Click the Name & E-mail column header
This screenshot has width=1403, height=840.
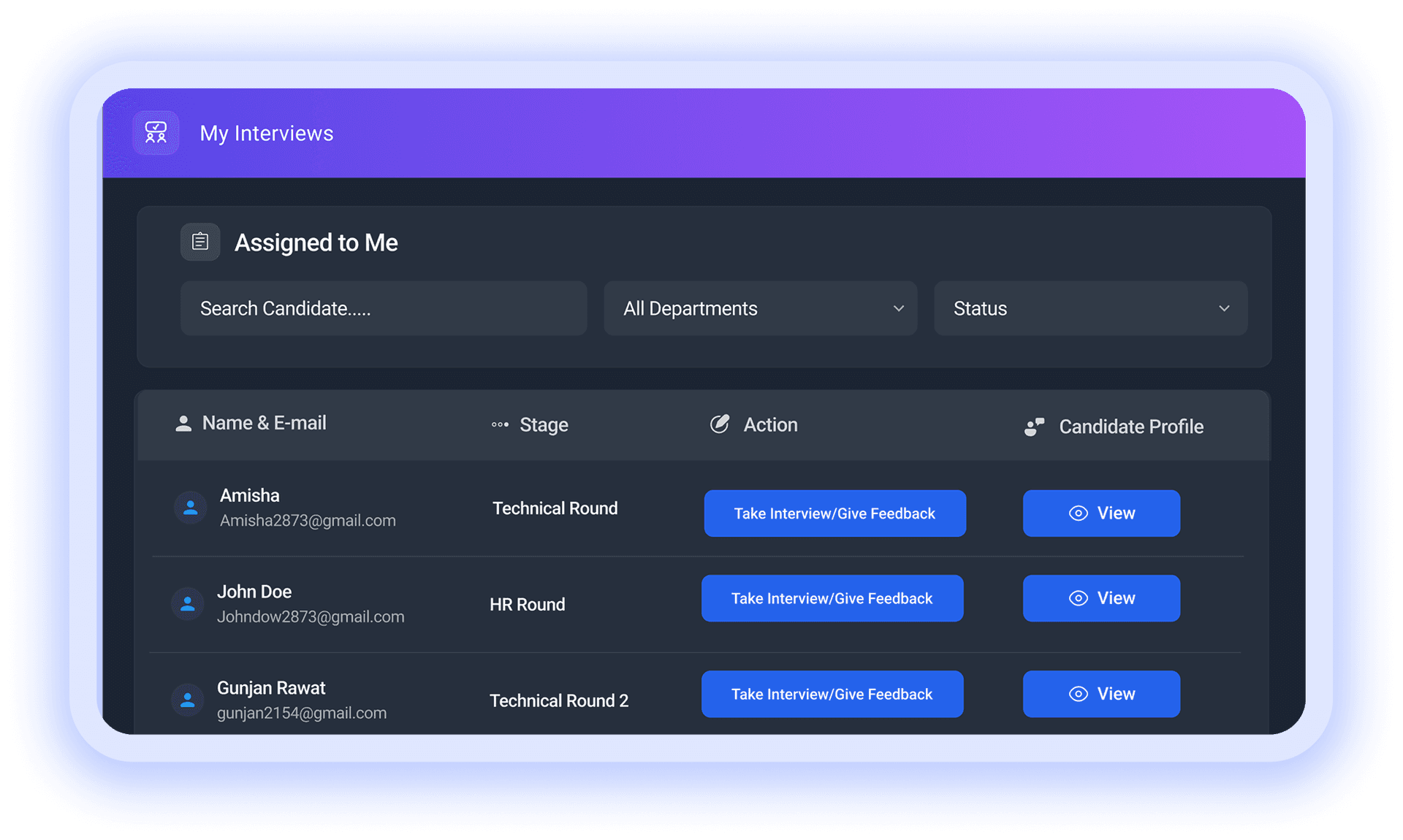click(x=264, y=422)
